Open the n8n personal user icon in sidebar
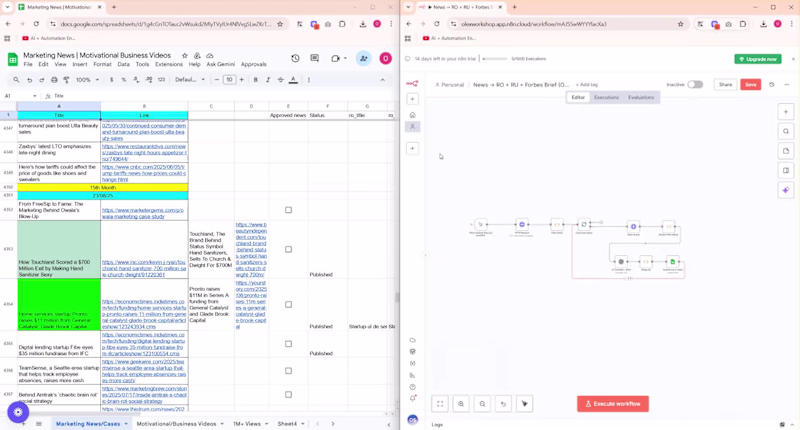 point(413,127)
